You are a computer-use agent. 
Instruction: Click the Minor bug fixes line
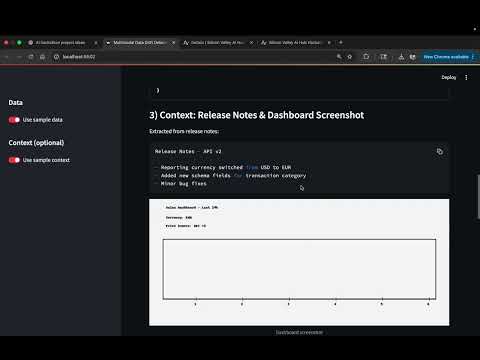click(181, 183)
